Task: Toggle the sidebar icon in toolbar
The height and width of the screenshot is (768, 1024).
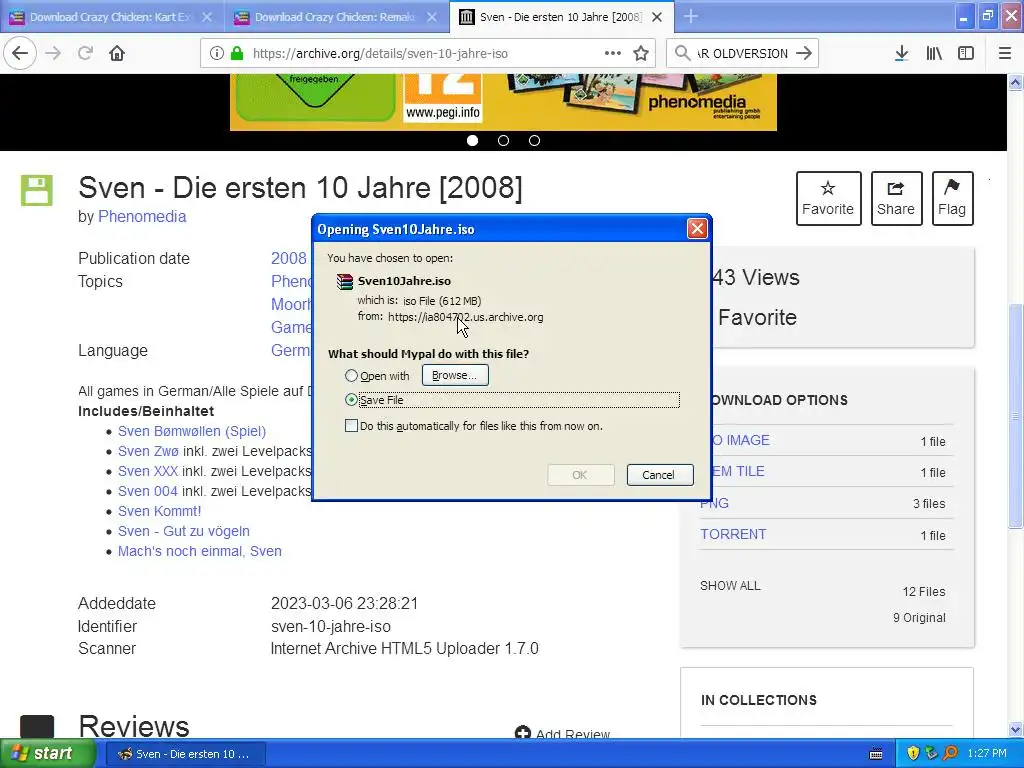Action: click(x=966, y=53)
